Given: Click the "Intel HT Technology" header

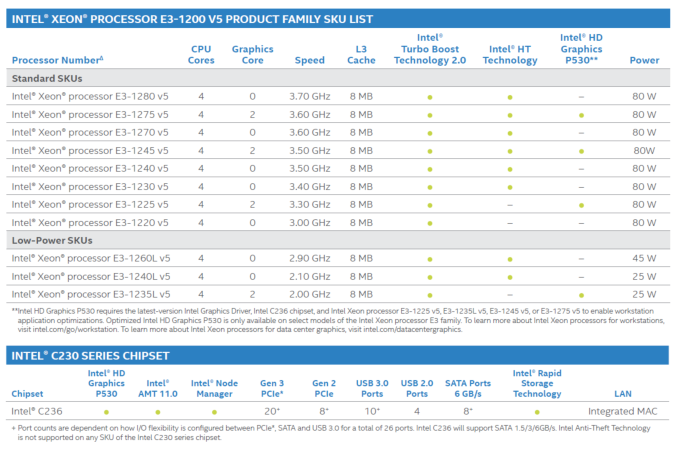Looking at the screenshot, I should pyautogui.click(x=510, y=54).
